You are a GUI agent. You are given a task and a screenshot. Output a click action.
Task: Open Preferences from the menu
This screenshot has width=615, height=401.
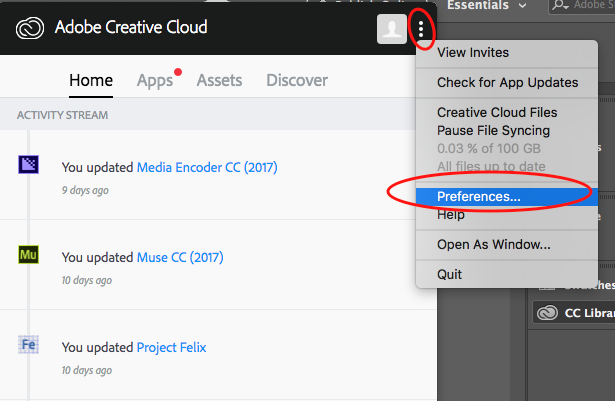click(478, 197)
